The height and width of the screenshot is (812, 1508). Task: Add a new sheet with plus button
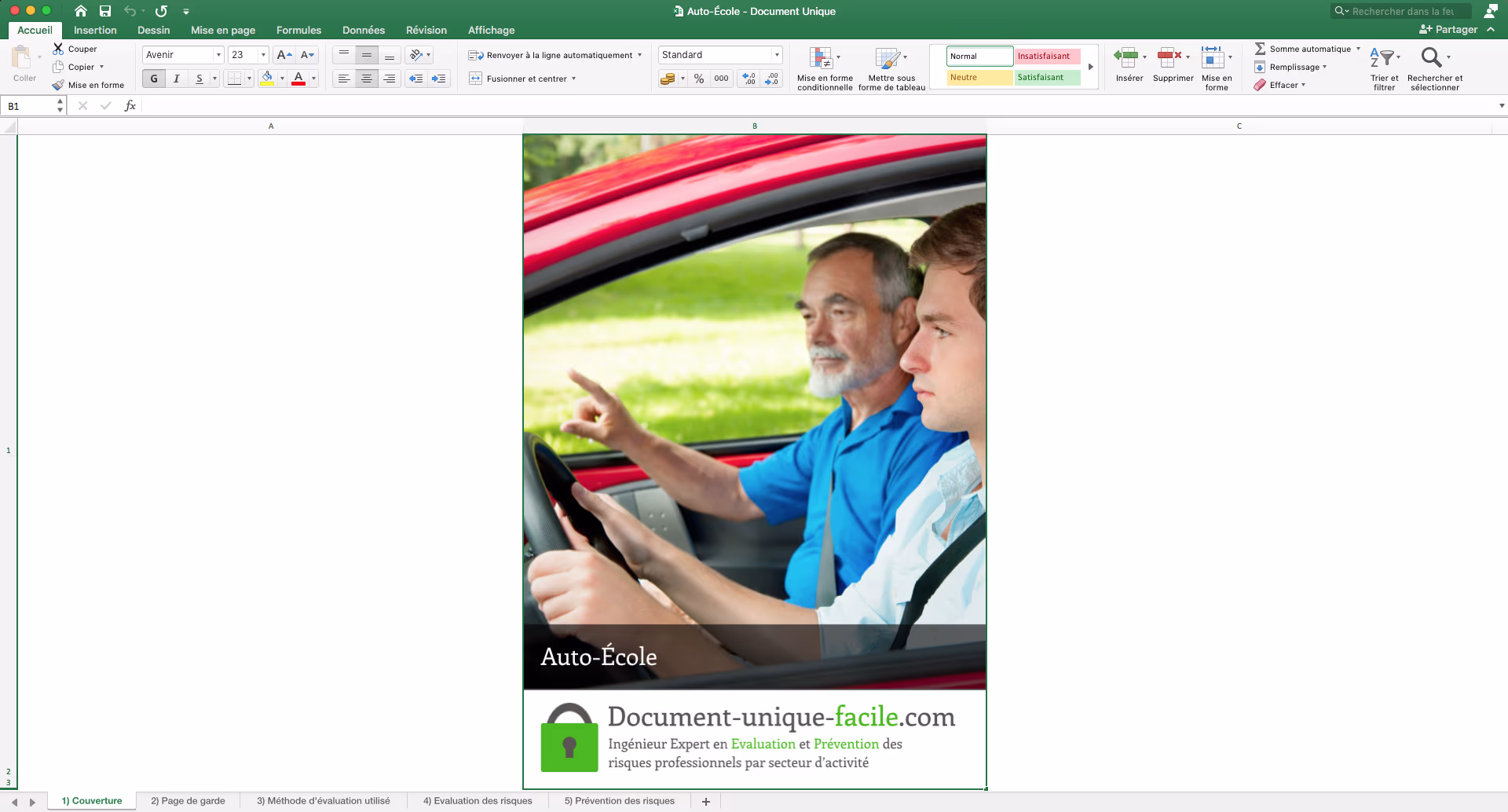[706, 801]
